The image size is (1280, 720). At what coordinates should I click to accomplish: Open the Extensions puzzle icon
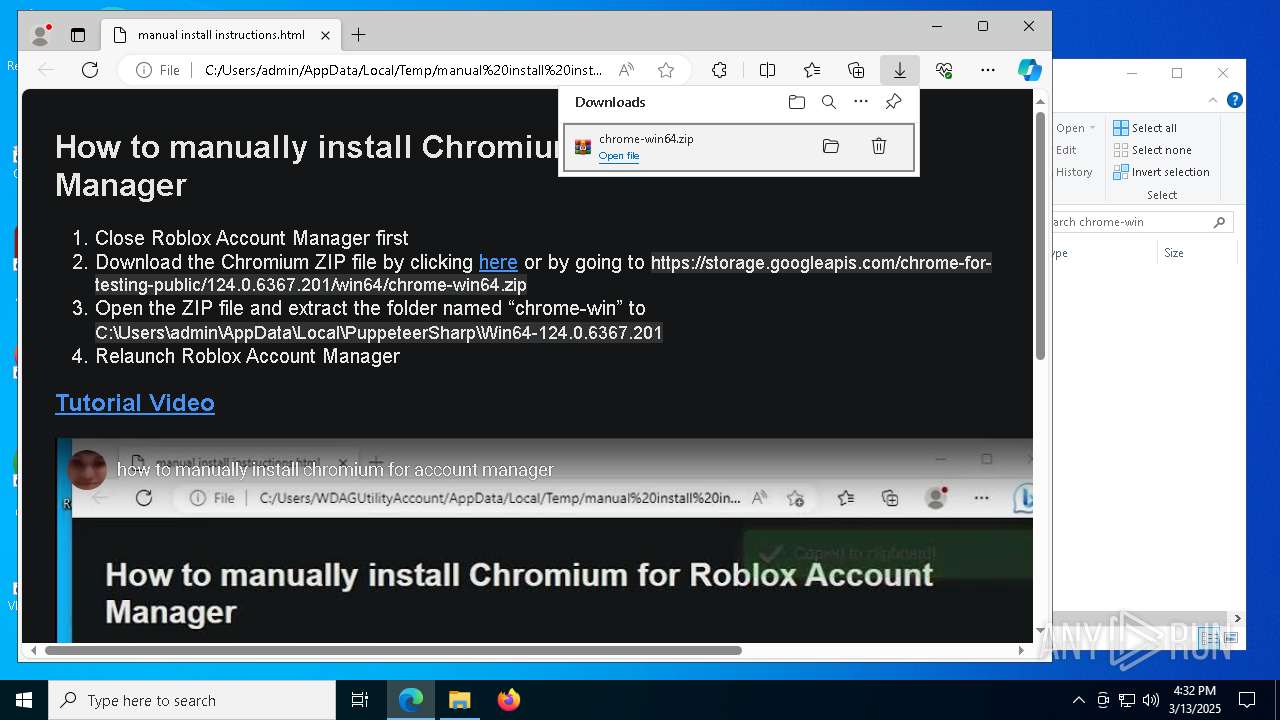click(x=719, y=70)
